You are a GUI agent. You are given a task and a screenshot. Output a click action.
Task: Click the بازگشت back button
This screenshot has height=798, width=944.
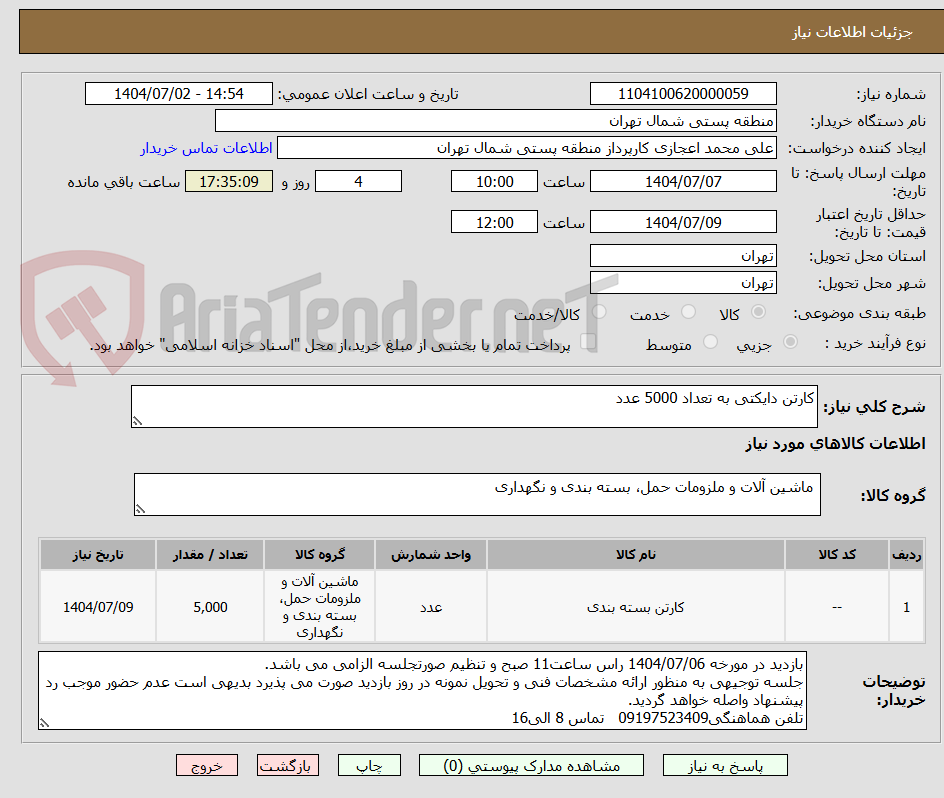[288, 765]
